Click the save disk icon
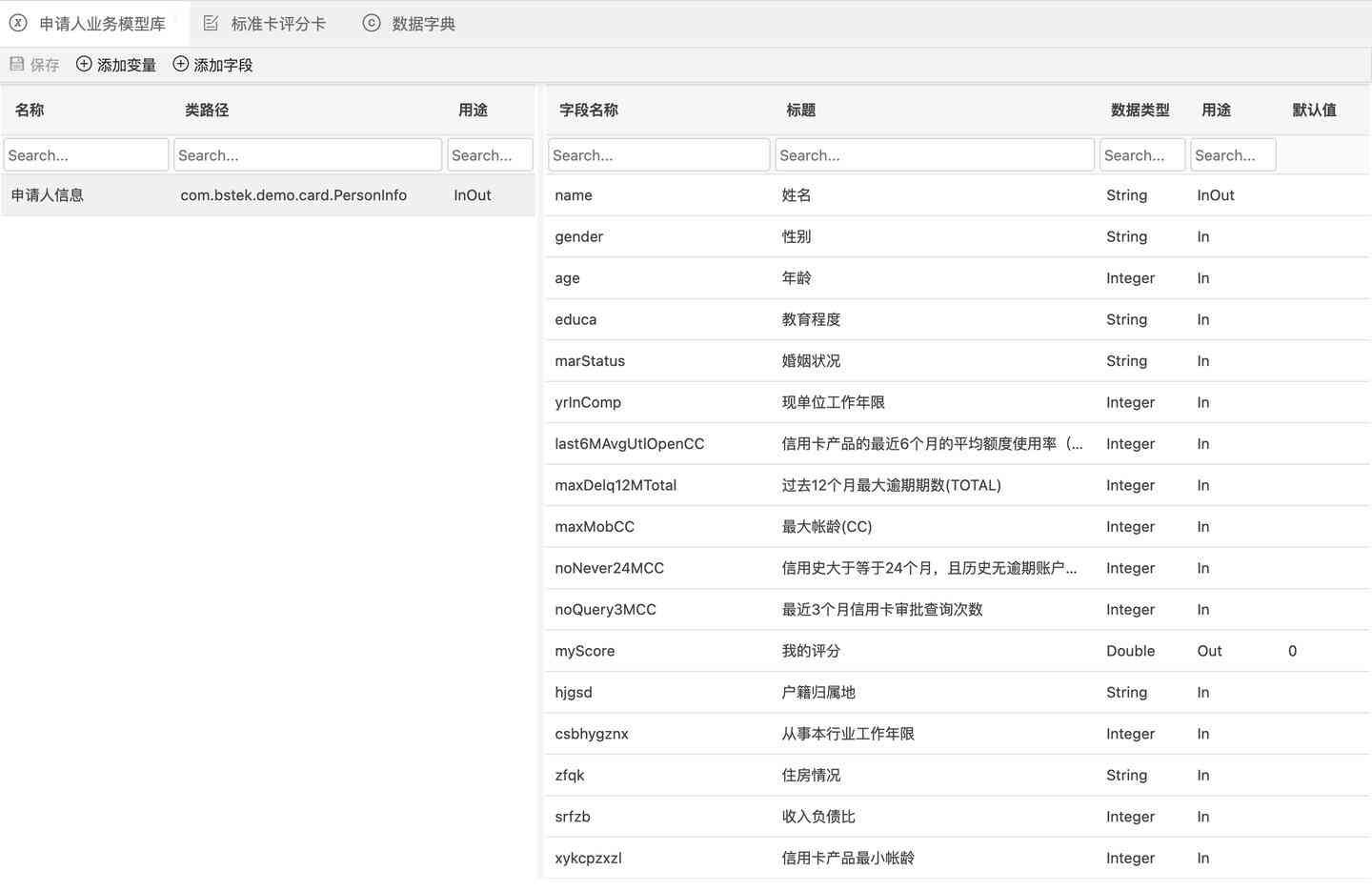 pyautogui.click(x=16, y=64)
